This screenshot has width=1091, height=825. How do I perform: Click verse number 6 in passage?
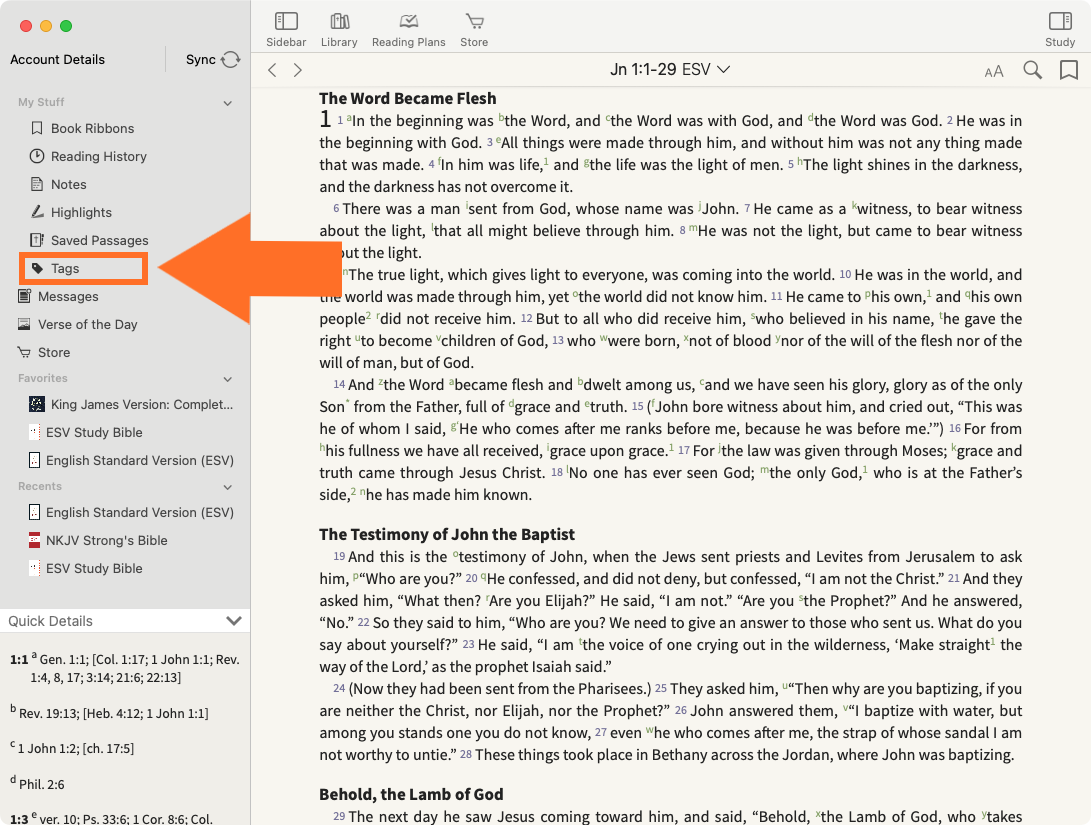[x=336, y=208]
